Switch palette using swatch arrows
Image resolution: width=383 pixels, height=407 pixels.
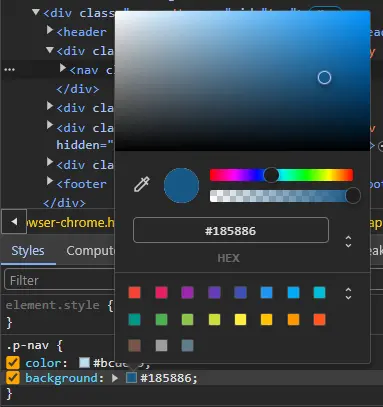coord(348,293)
